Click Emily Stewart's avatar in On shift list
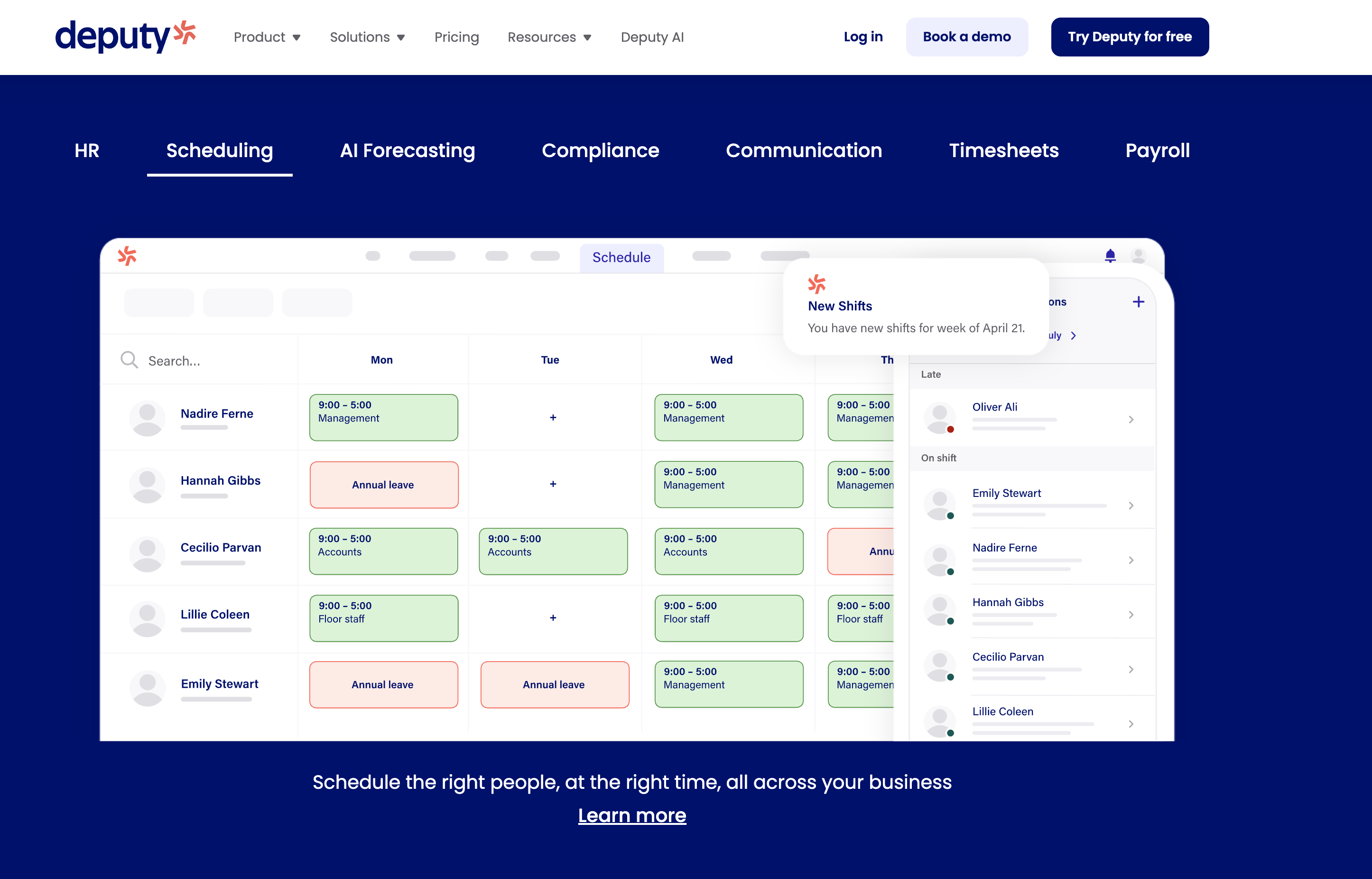 [x=940, y=505]
